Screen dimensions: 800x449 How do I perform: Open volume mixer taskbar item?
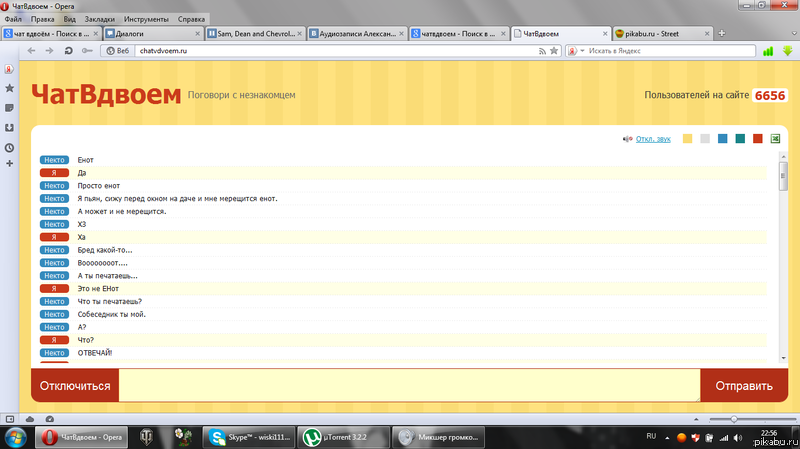[x=440, y=437]
